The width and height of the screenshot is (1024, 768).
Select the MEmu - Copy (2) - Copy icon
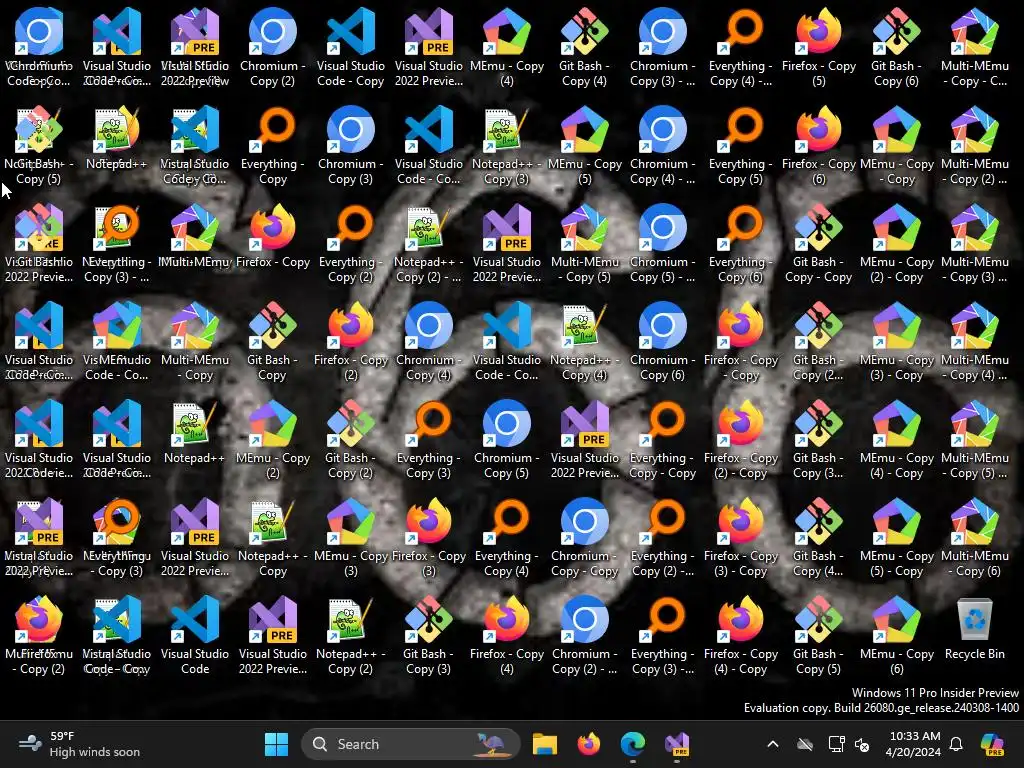click(x=896, y=244)
